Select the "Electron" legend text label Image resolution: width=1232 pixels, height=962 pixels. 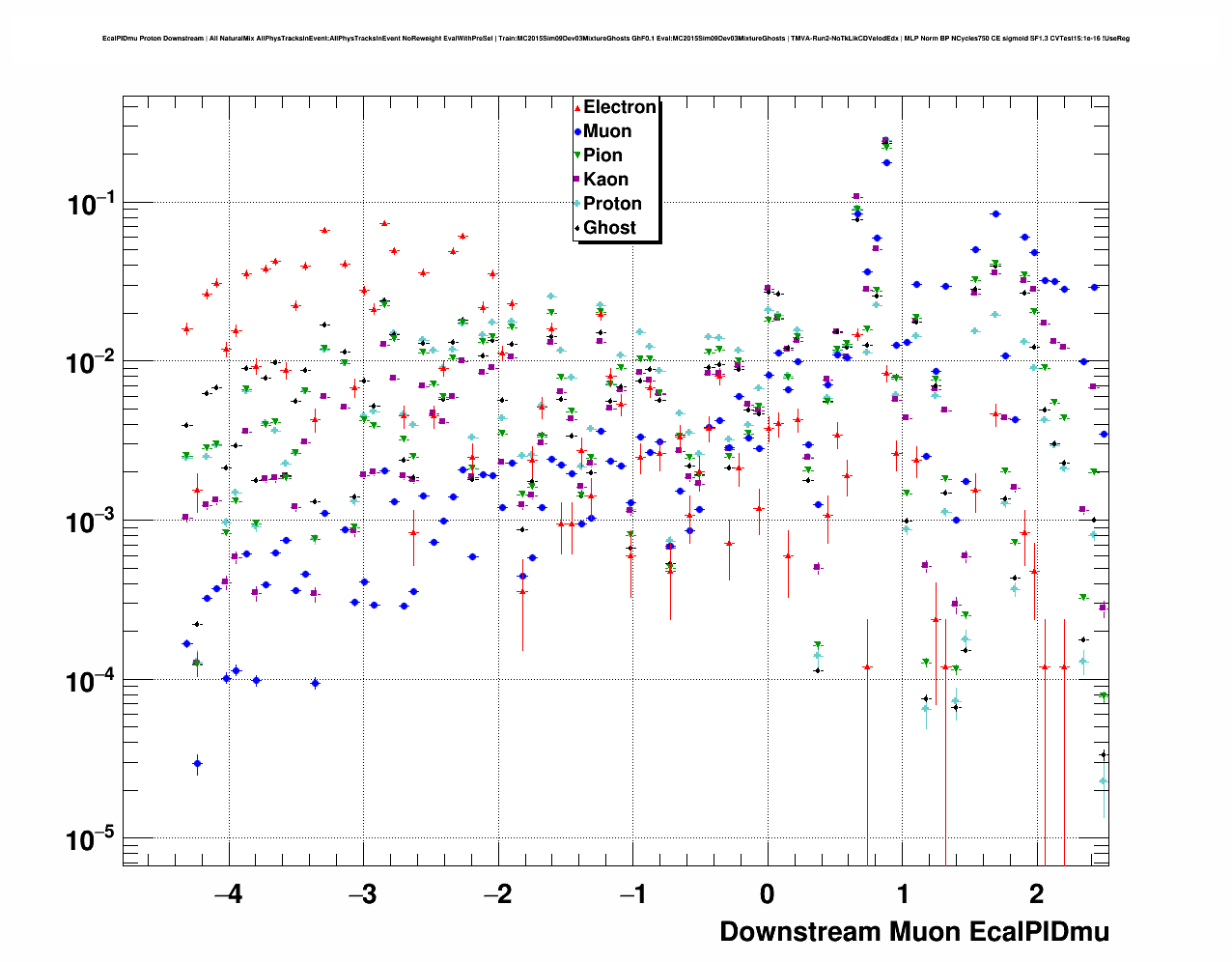620,107
